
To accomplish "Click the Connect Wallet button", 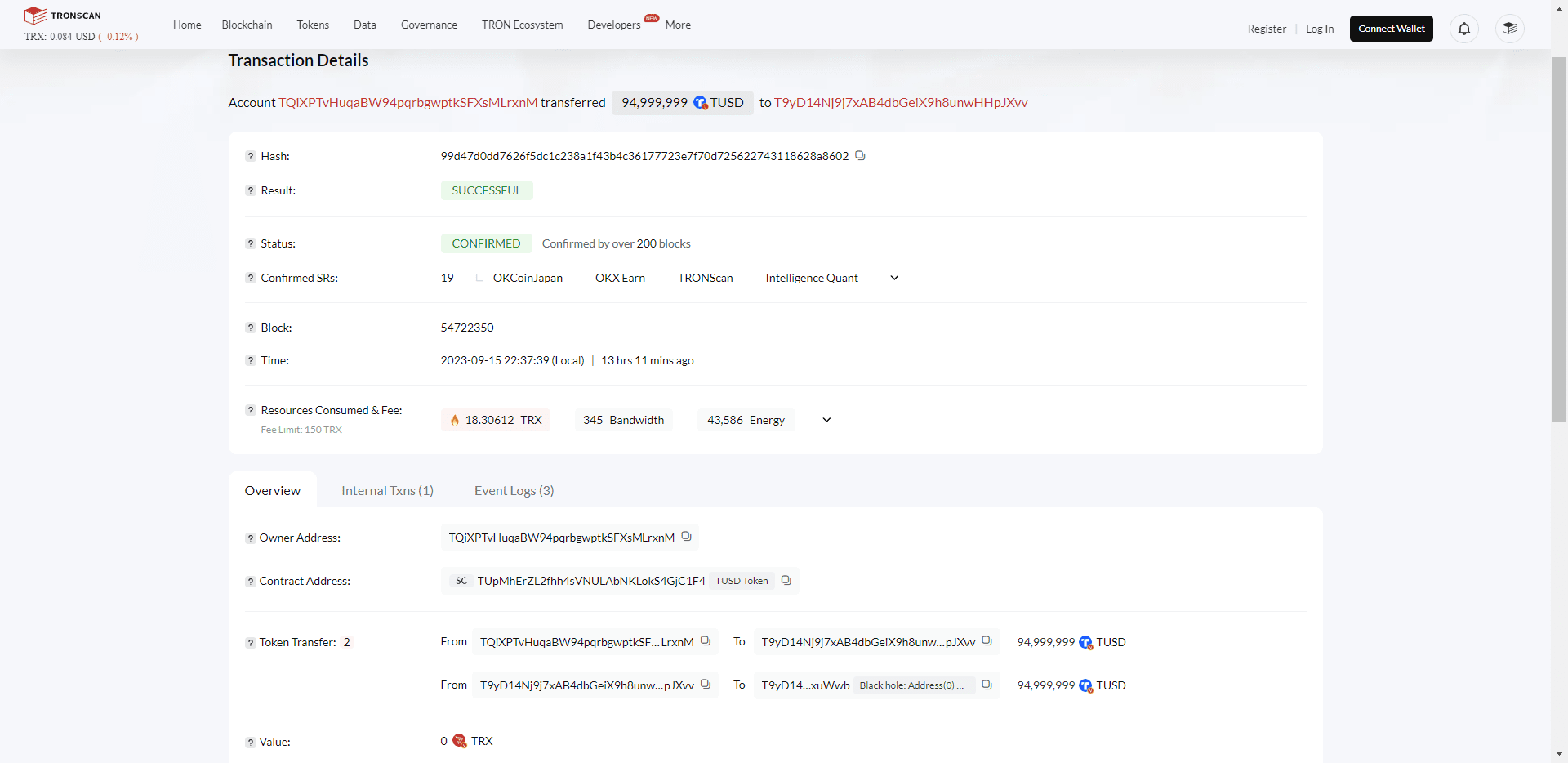I will point(1392,29).
